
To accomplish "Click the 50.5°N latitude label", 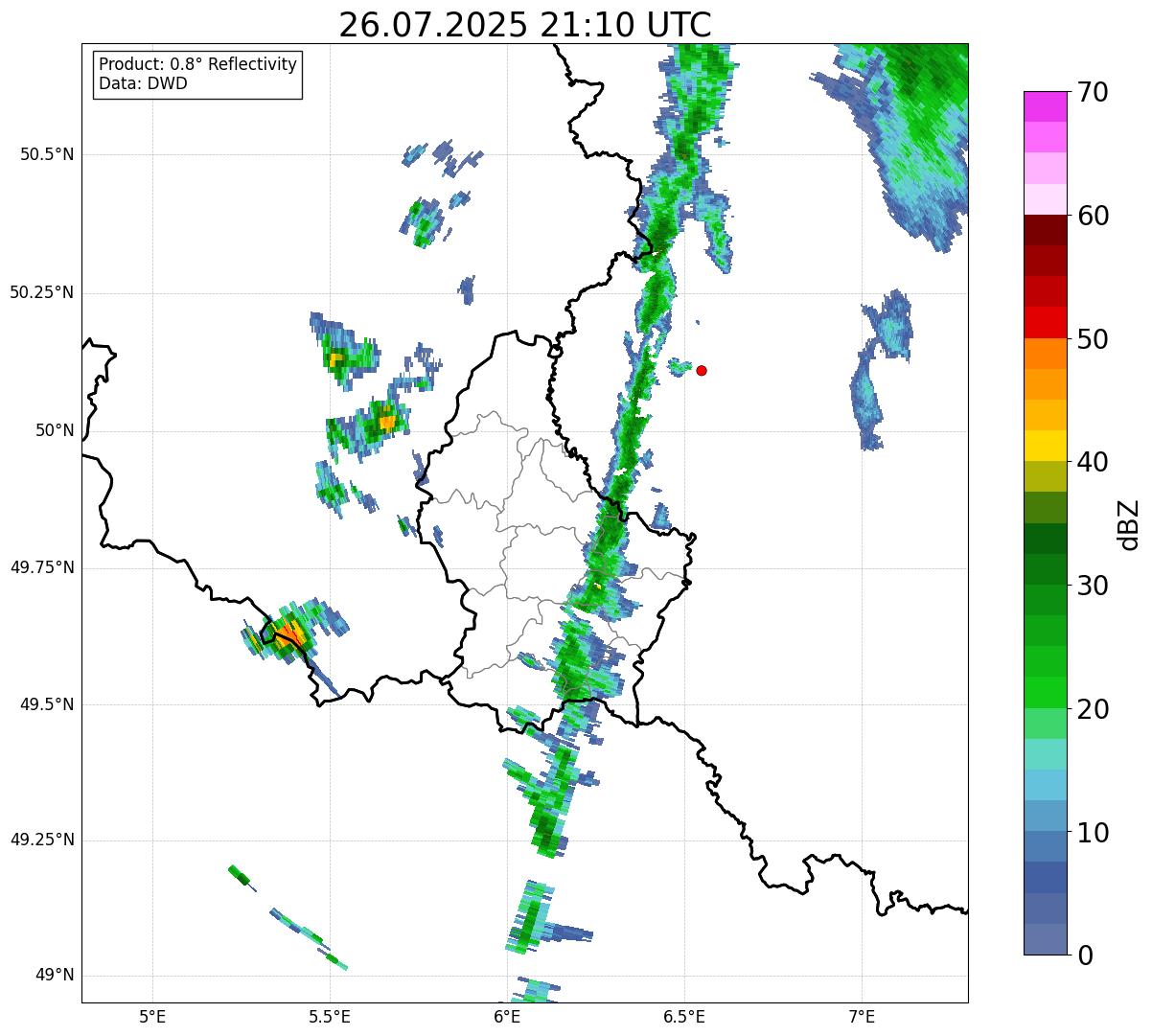I will (x=46, y=154).
